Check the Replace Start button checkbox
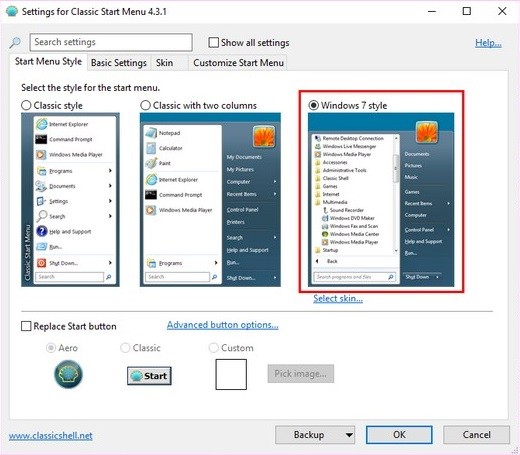 click(x=26, y=326)
